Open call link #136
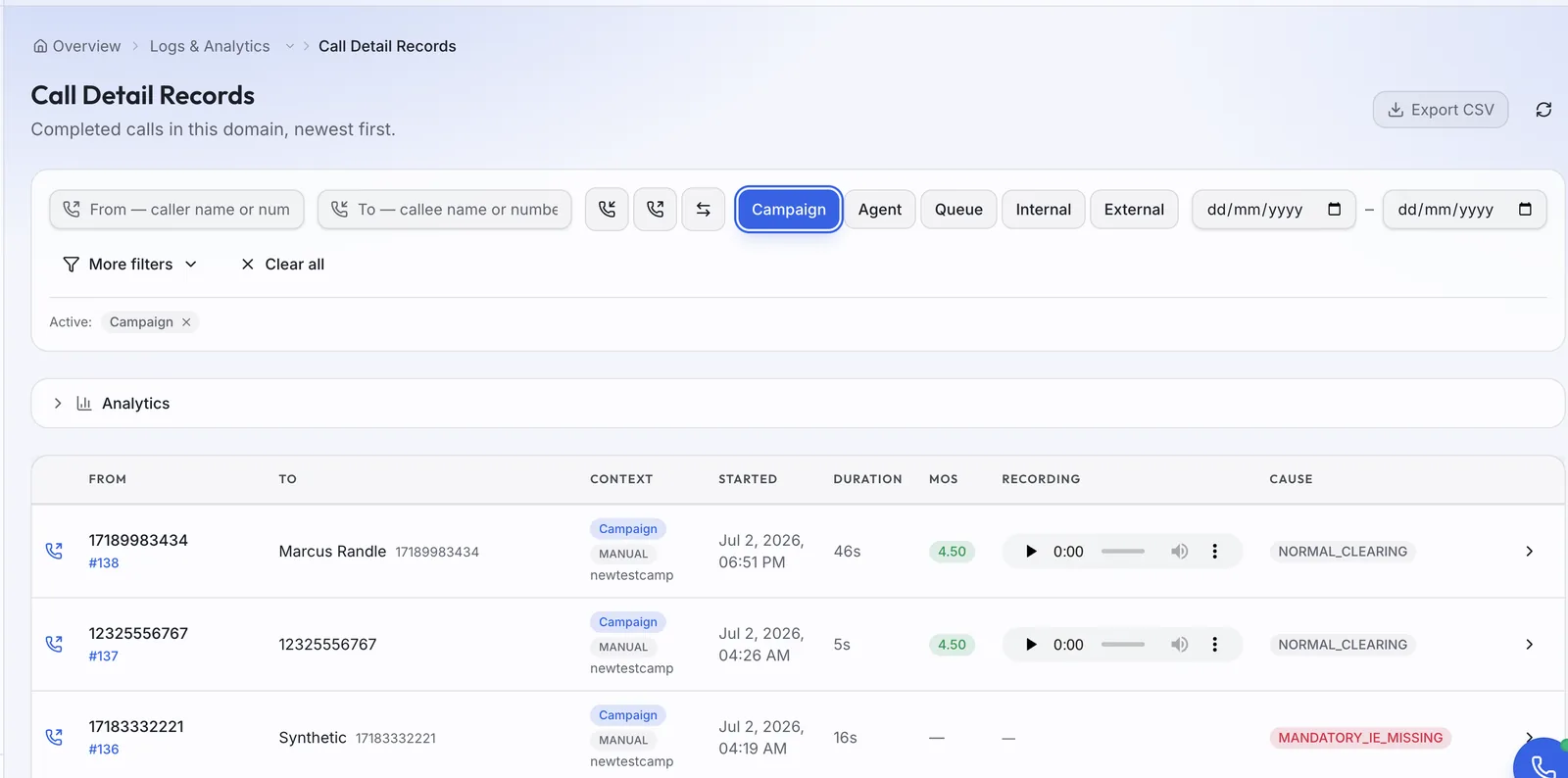1568x778 pixels. (x=104, y=750)
